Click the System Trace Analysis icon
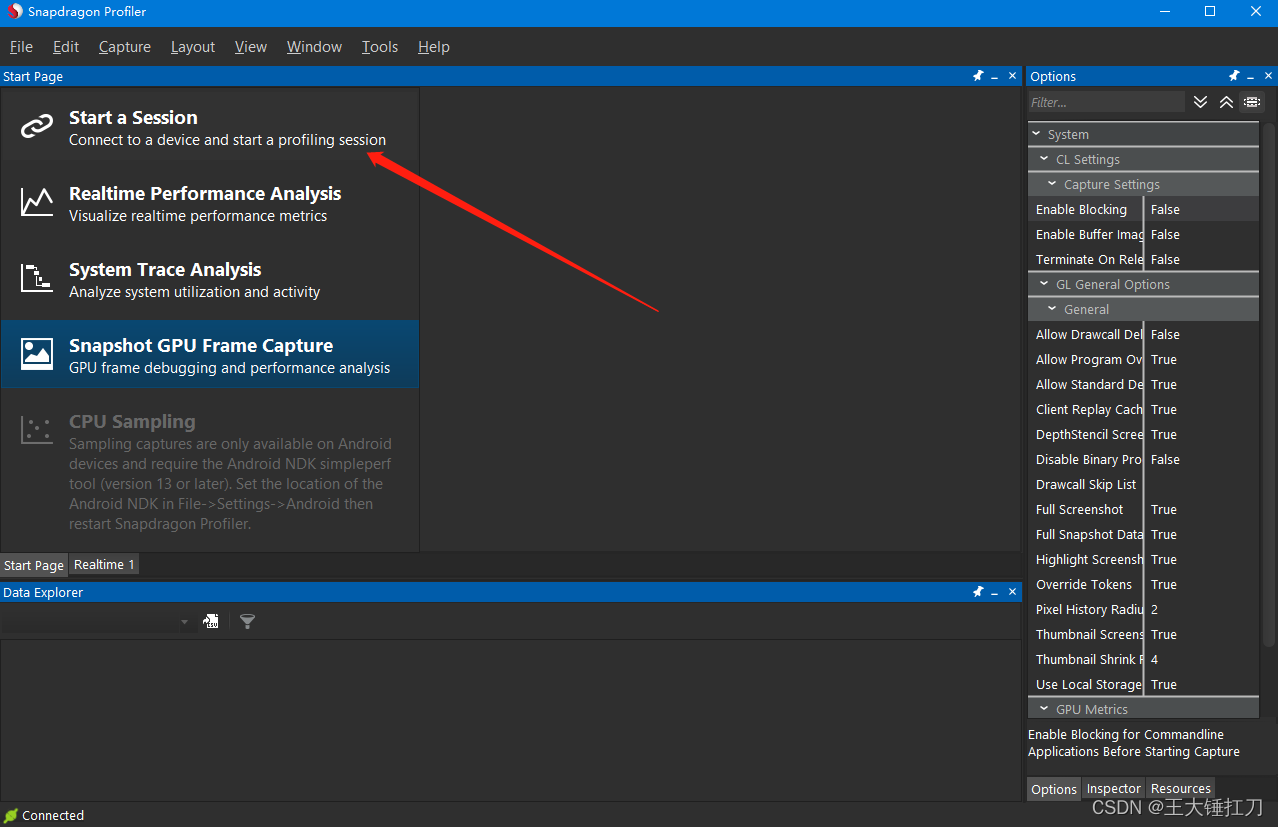 (x=37, y=279)
